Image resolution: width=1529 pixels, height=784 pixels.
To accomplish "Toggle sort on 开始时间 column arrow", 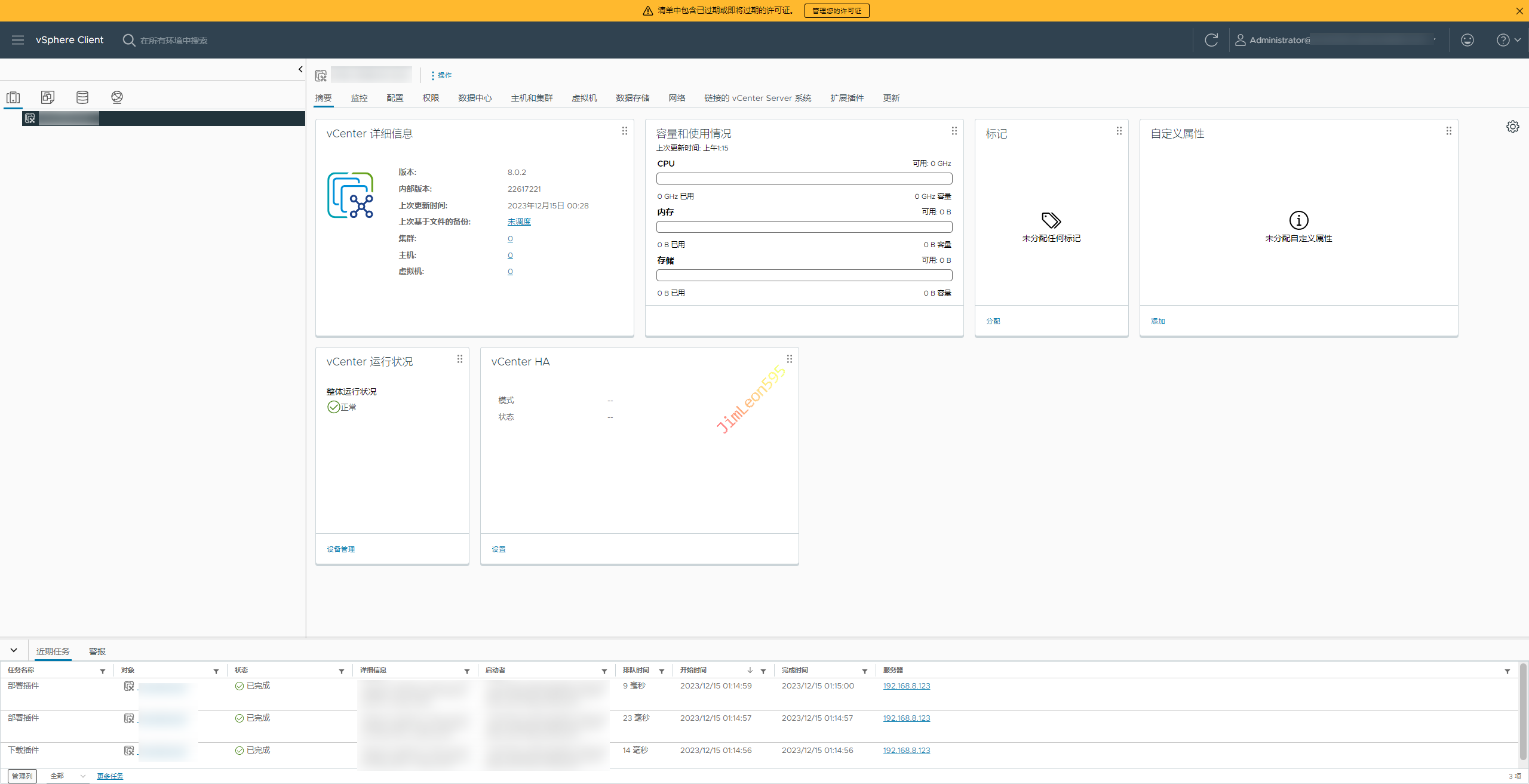I will [750, 671].
